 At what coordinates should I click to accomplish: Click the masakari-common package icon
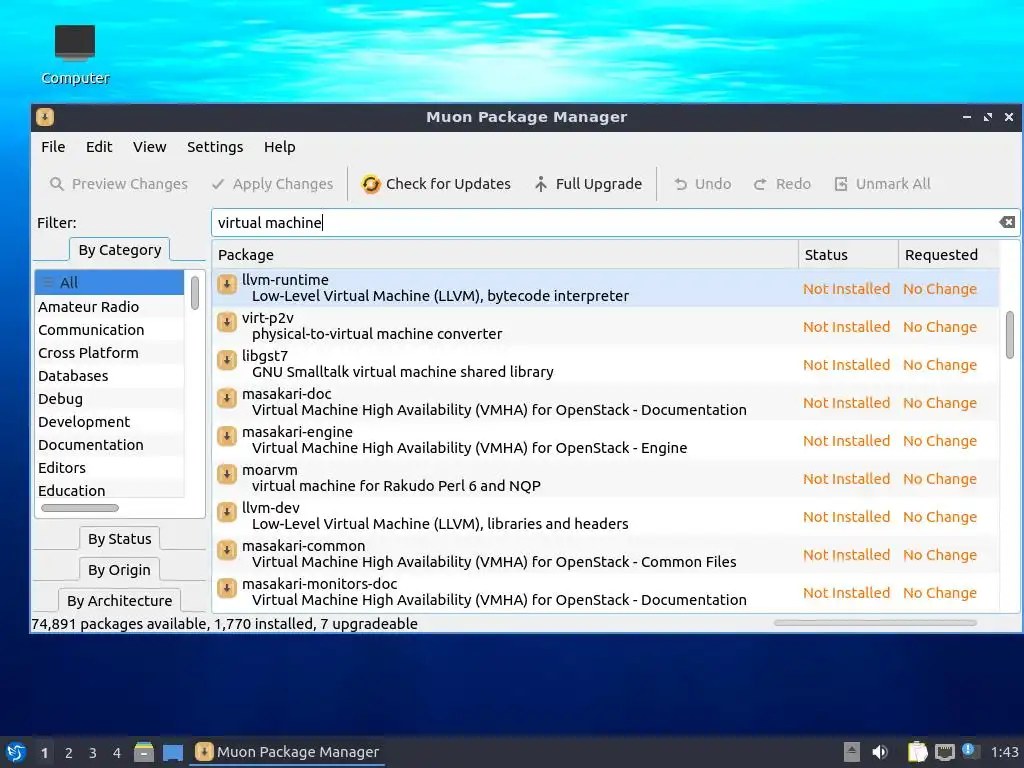click(227, 550)
